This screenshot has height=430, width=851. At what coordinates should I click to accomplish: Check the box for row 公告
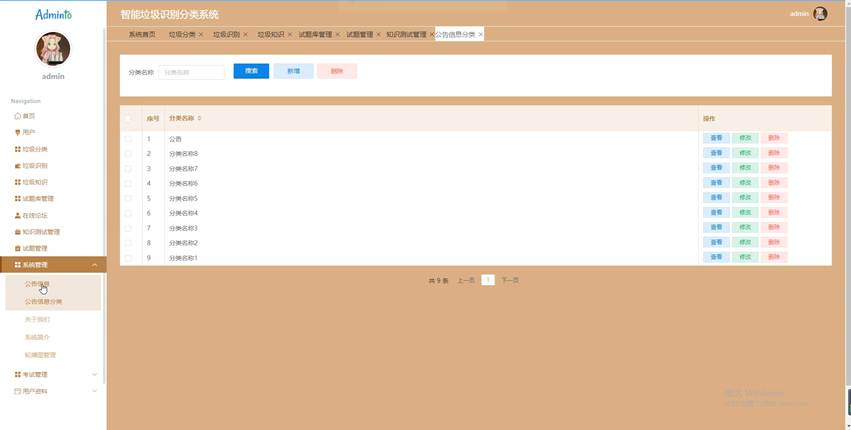tap(128, 139)
